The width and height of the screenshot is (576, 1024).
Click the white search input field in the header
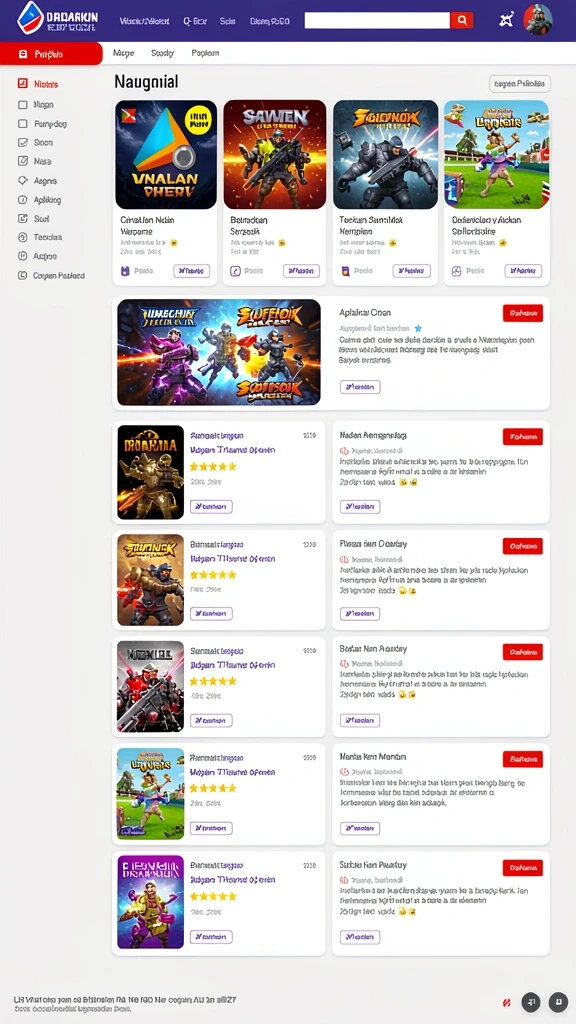377,20
